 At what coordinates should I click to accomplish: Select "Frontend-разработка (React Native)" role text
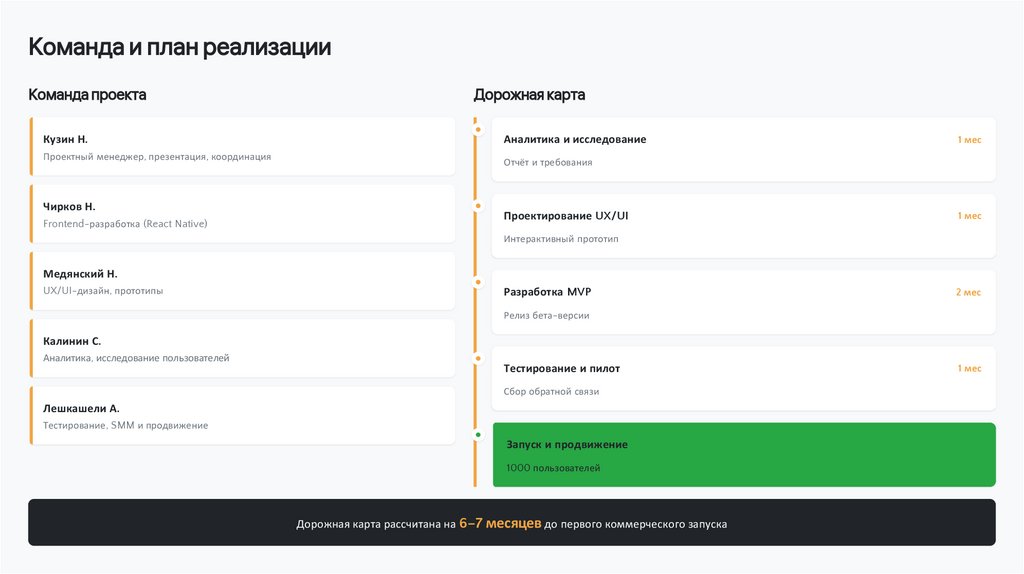tap(125, 224)
